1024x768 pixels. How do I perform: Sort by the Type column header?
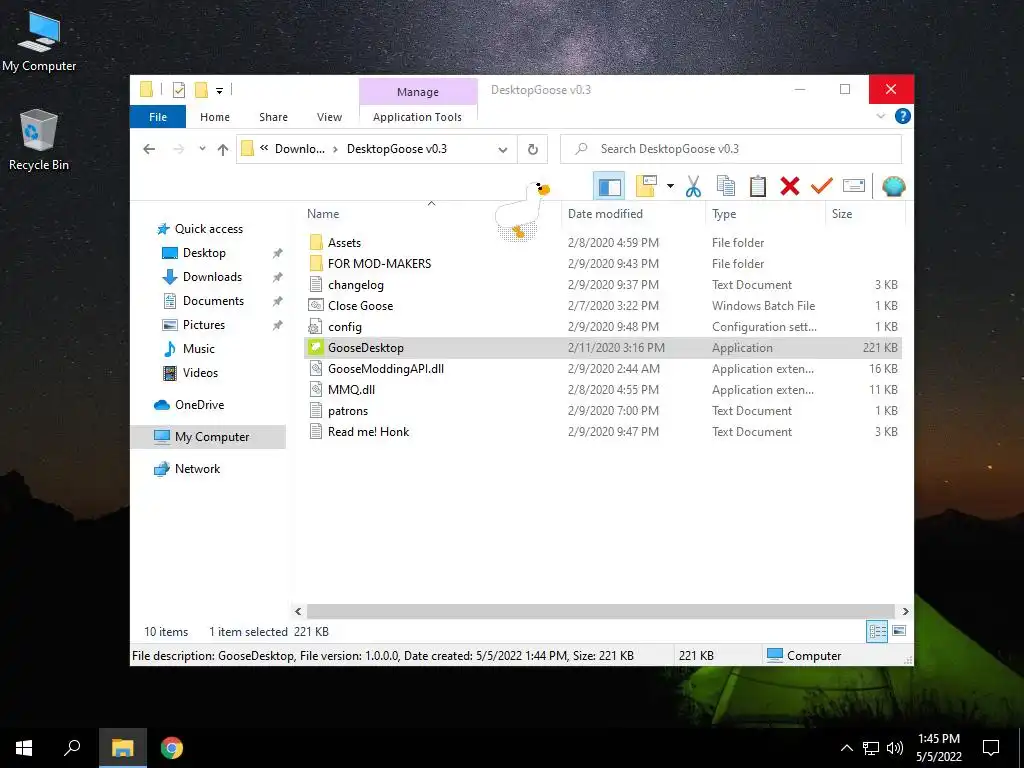pos(724,214)
